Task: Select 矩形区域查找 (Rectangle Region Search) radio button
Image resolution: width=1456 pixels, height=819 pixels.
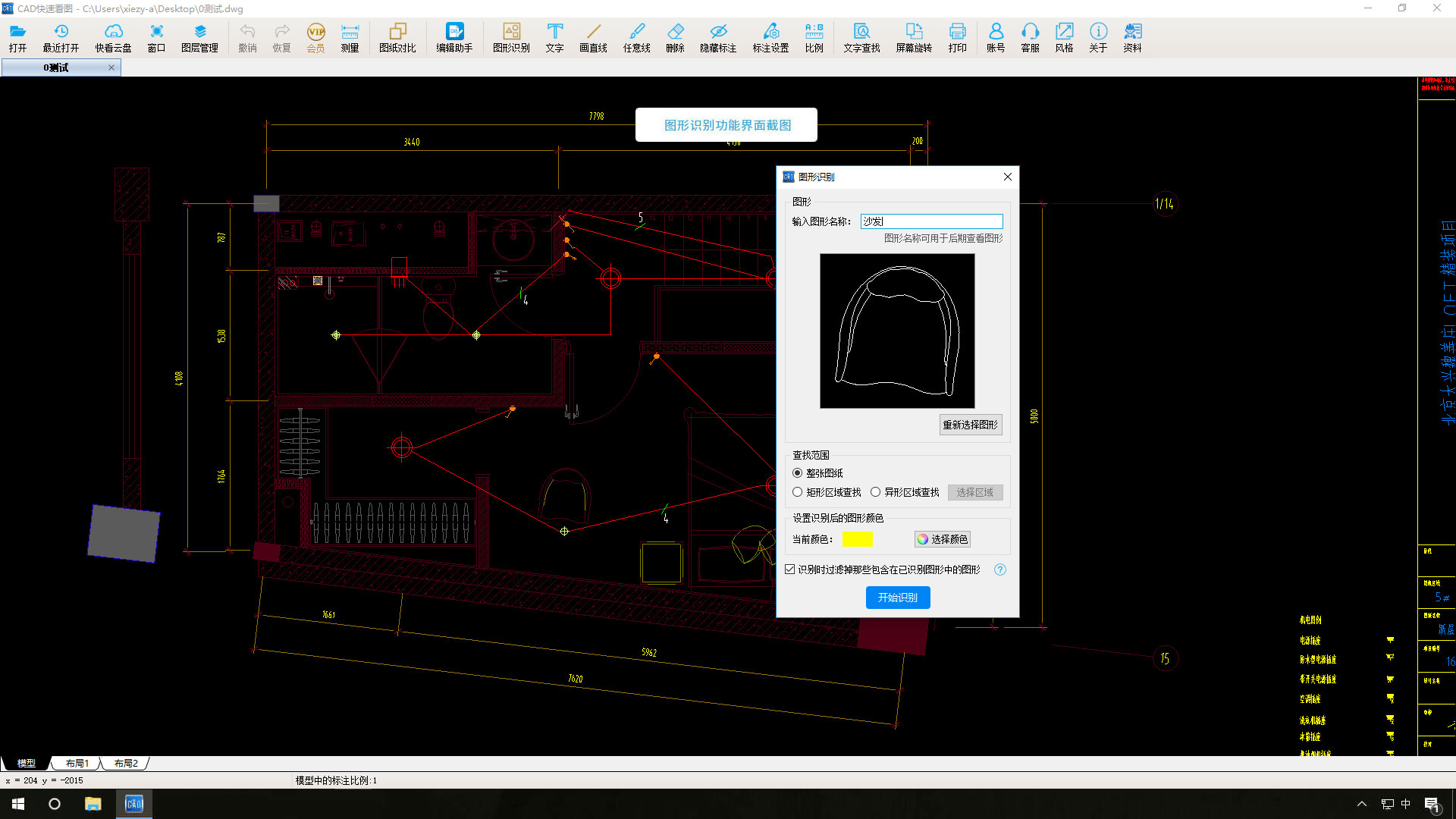Action: 797,492
